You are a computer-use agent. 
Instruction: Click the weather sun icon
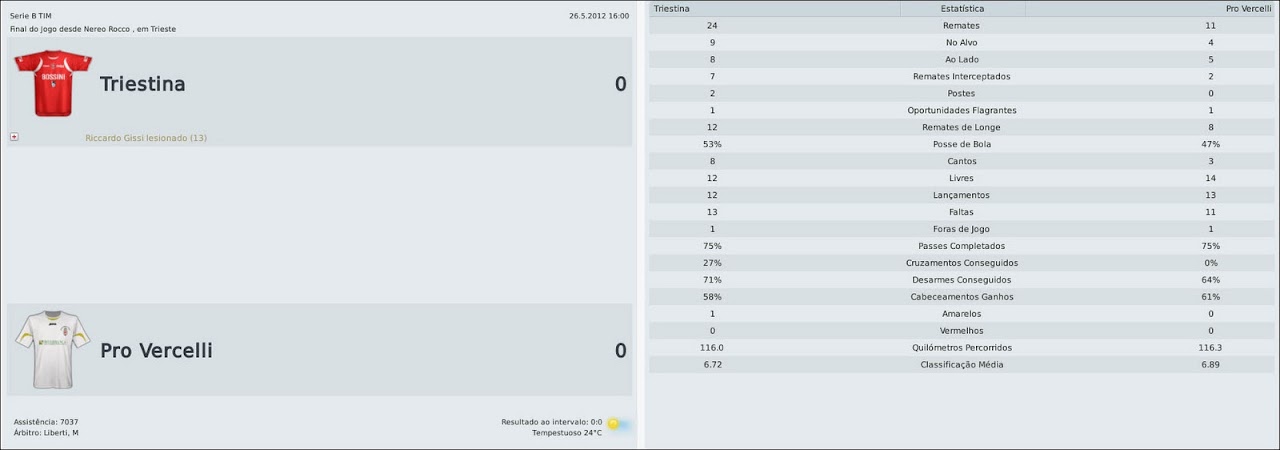613,423
